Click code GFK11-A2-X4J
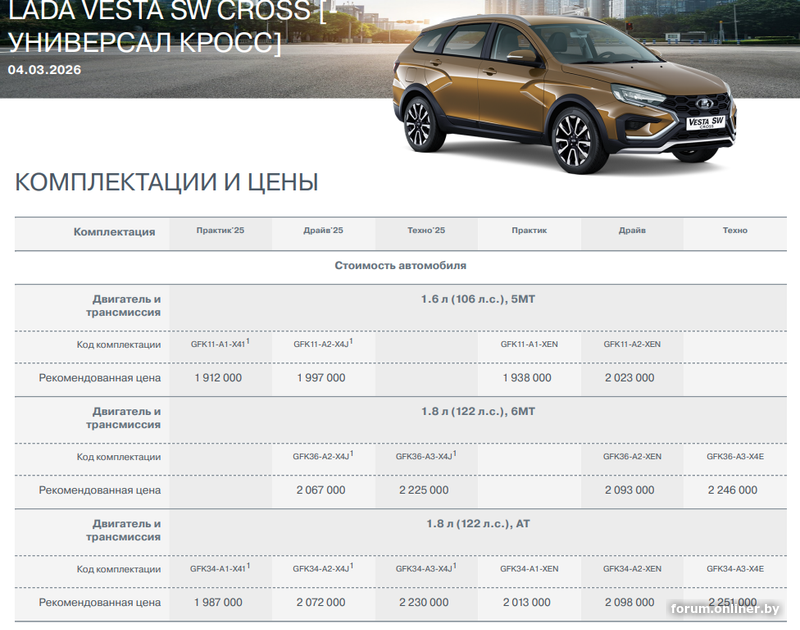 point(323,343)
